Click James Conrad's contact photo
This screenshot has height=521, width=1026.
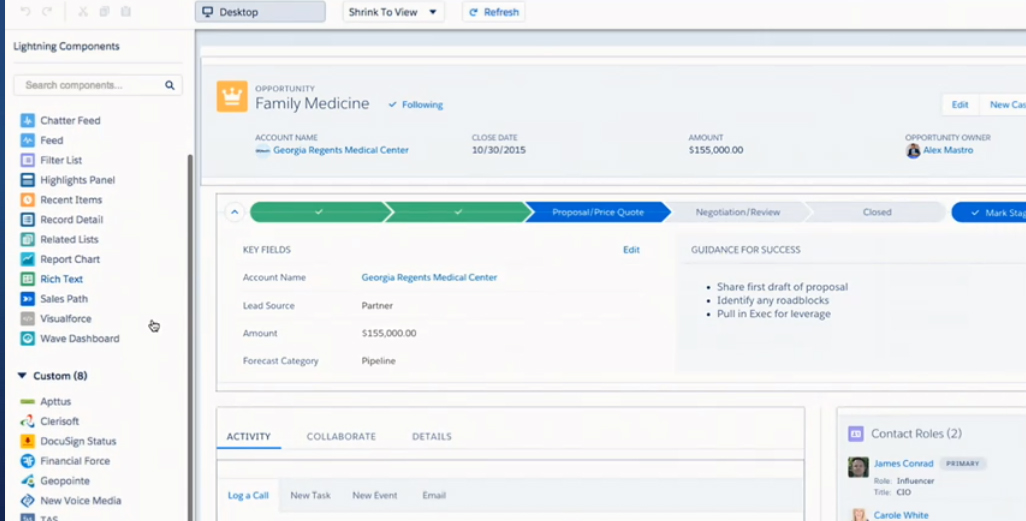[x=858, y=467]
